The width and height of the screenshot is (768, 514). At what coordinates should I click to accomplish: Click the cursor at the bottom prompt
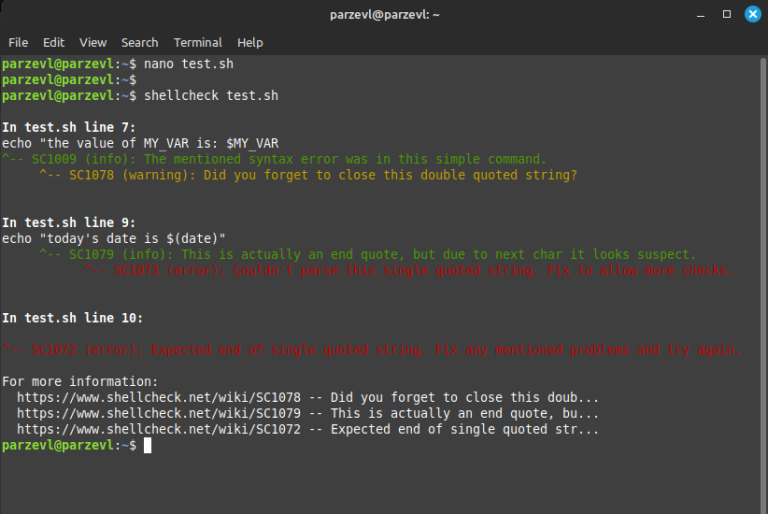click(147, 445)
